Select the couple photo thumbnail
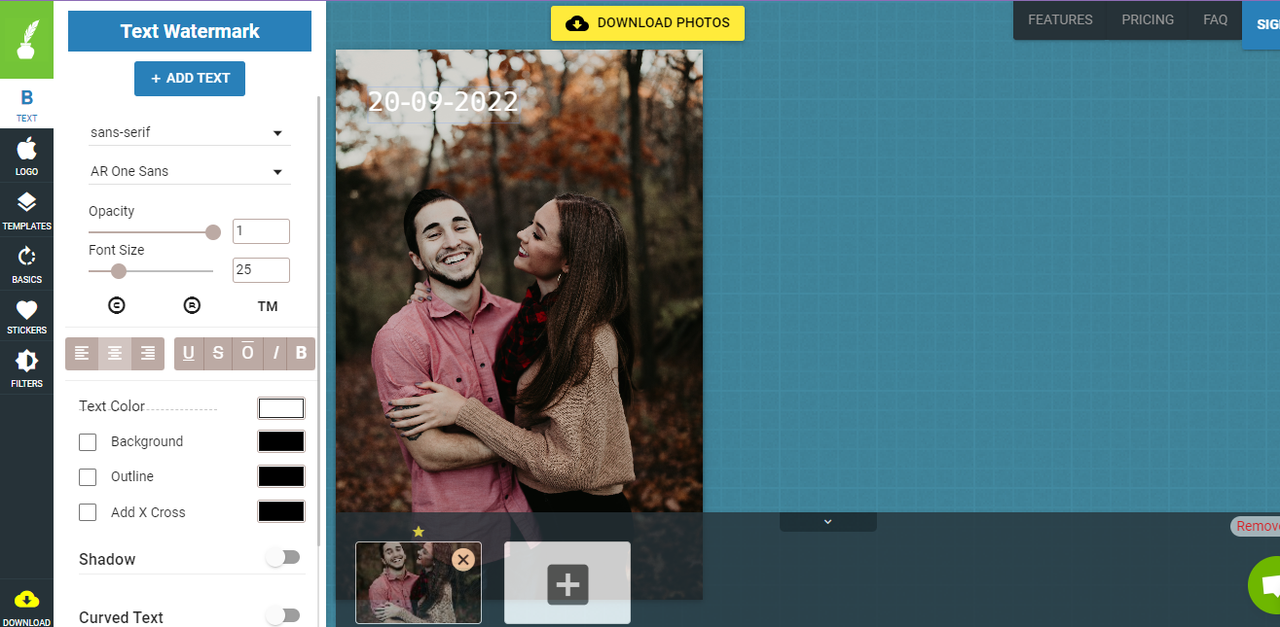The height and width of the screenshot is (627, 1280). coord(418,583)
